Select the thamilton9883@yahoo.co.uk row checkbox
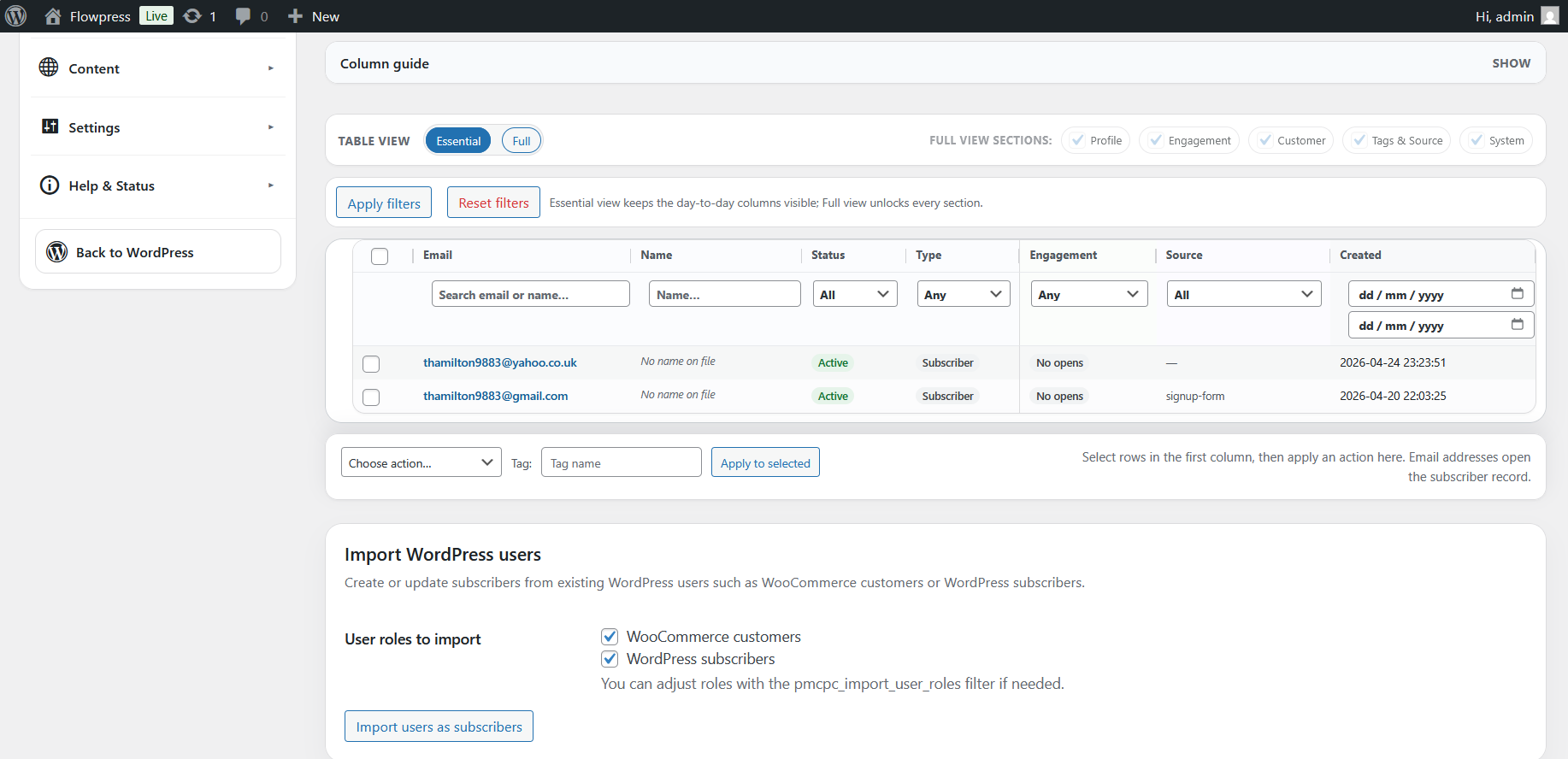1568x759 pixels. point(371,364)
